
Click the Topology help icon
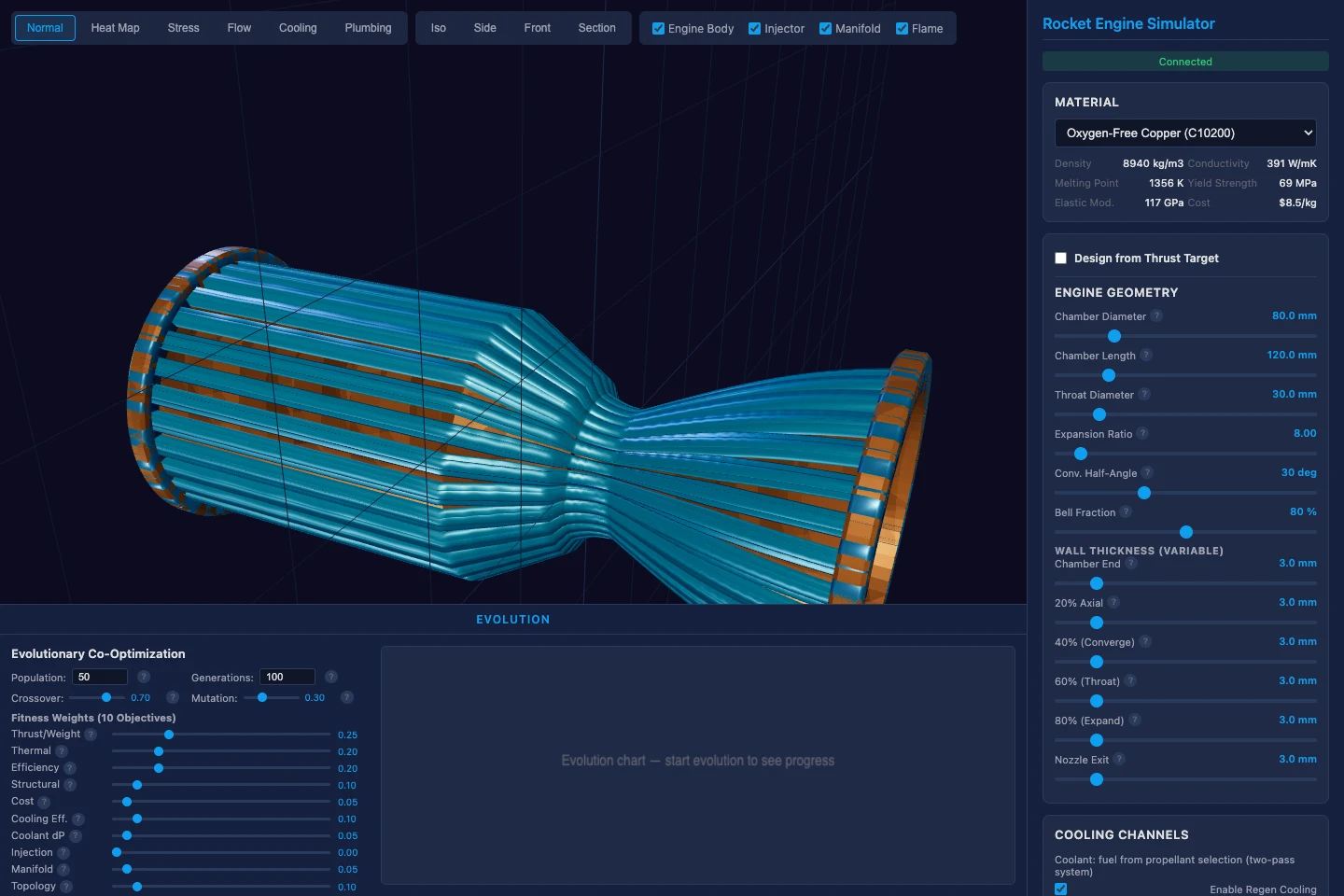click(x=66, y=887)
